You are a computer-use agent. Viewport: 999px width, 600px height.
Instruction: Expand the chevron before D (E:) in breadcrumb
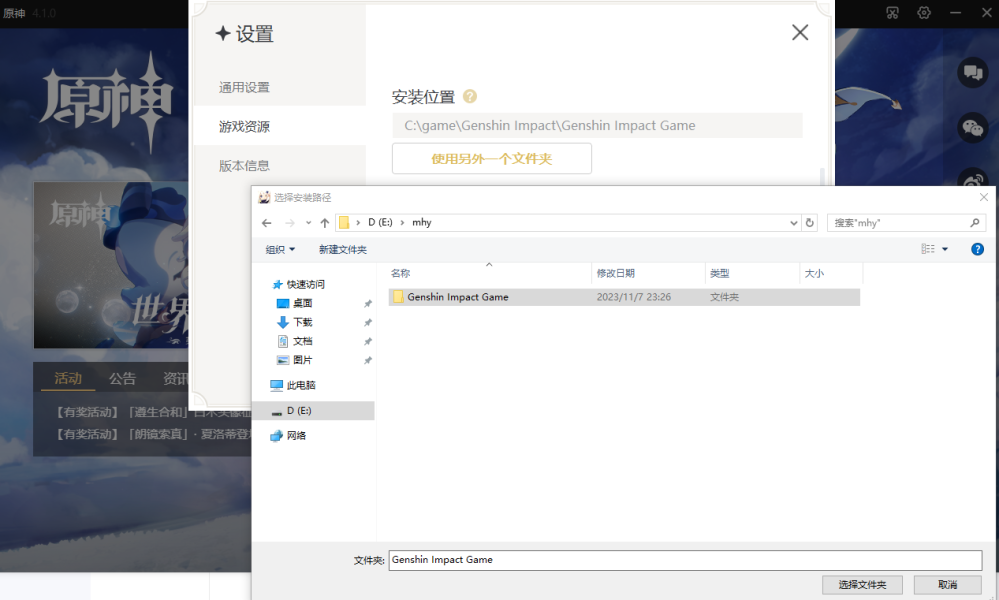tap(358, 222)
